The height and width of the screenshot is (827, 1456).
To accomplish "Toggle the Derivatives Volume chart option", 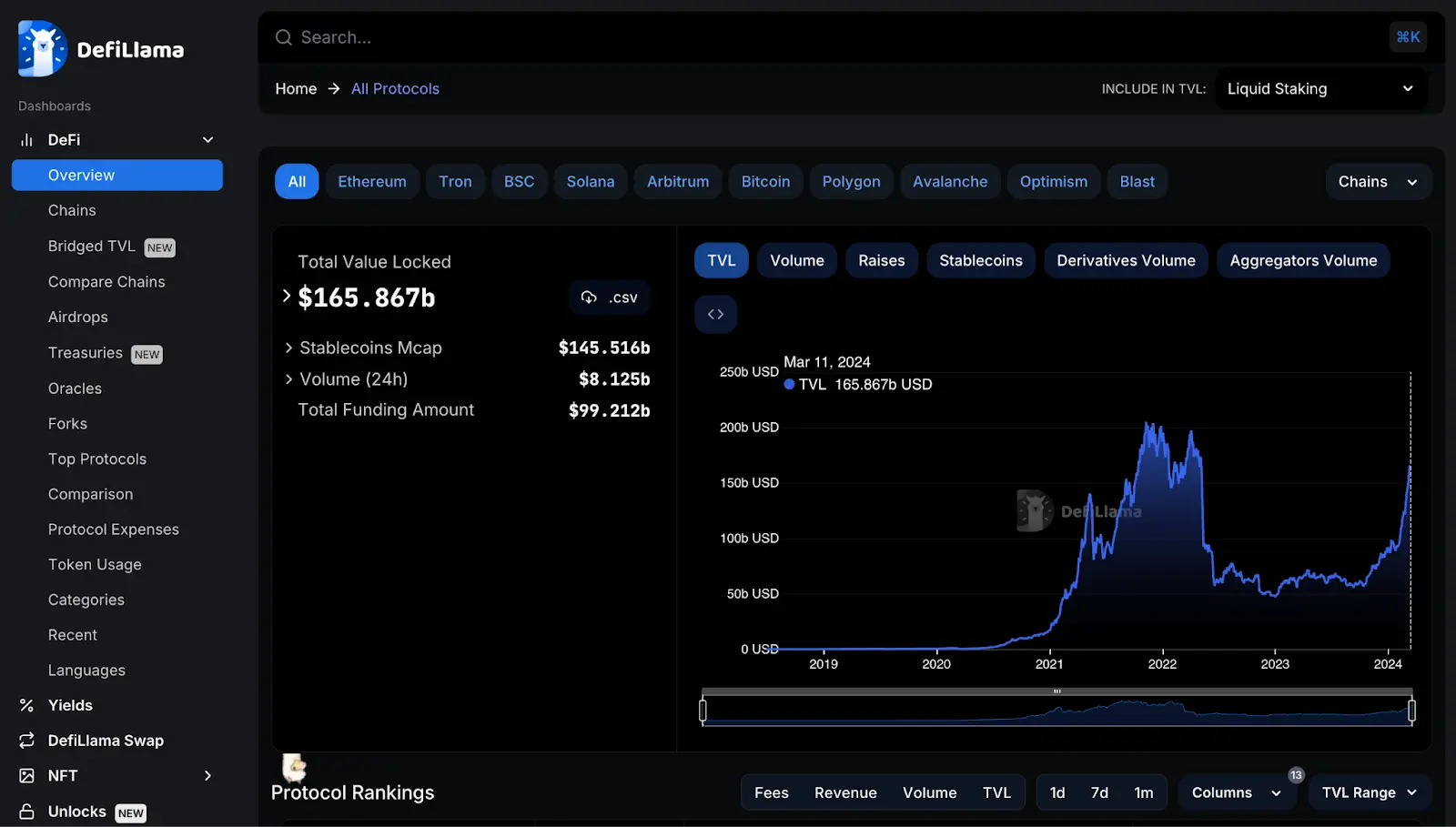I will coord(1126,261).
